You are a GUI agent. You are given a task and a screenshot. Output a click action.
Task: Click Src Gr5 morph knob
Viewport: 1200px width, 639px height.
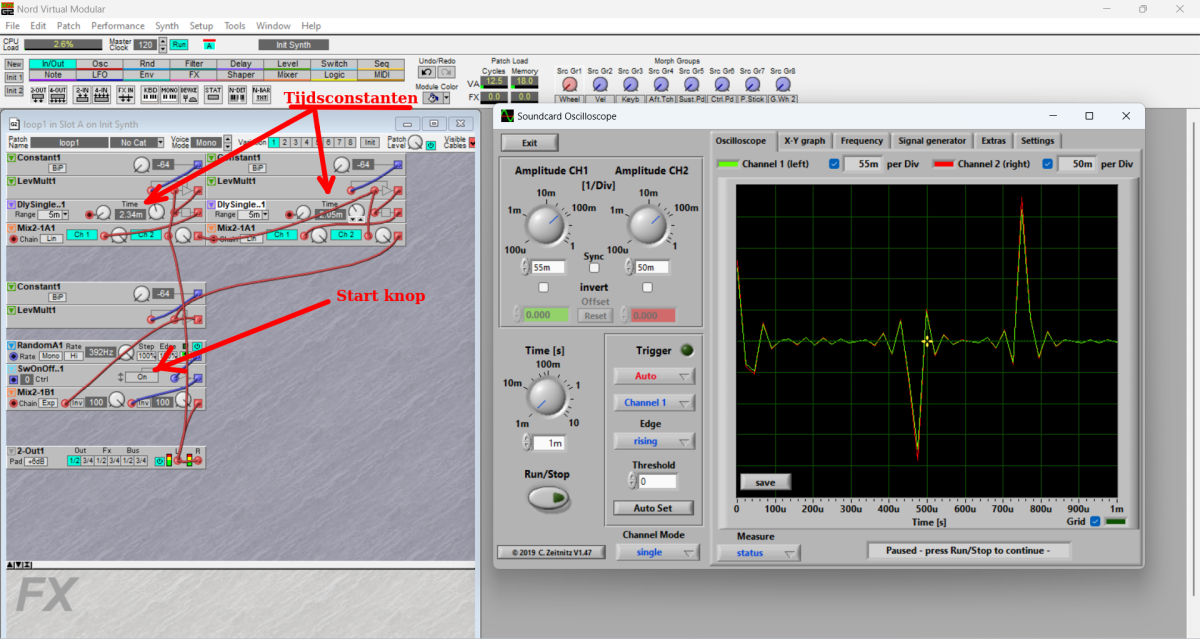(x=691, y=85)
